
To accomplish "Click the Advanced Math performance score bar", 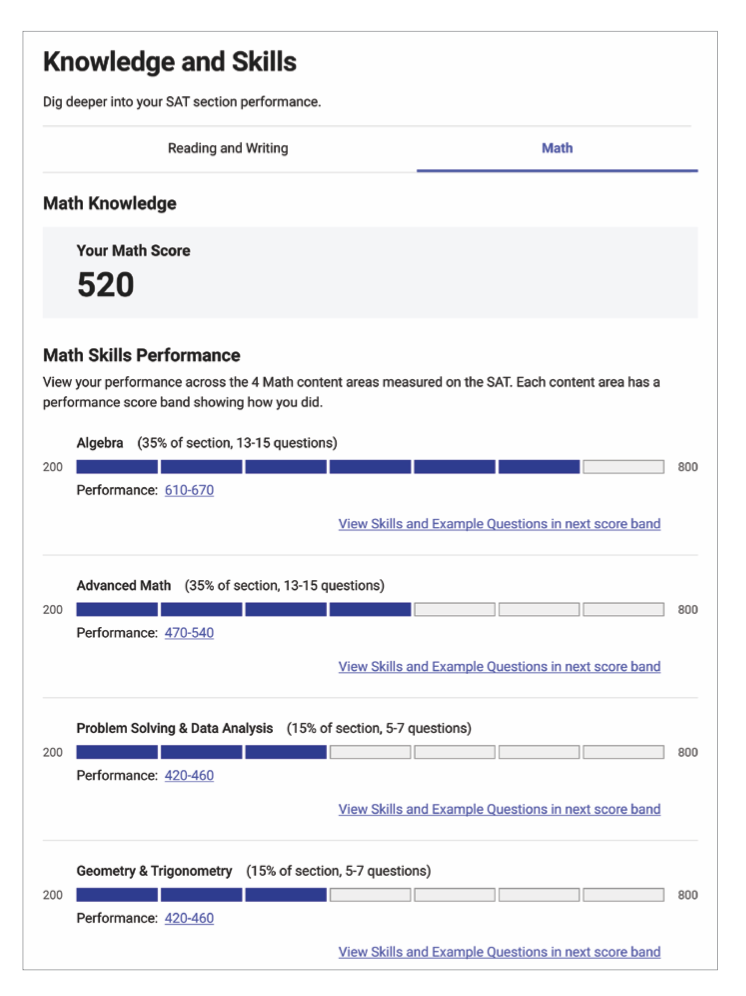I will [370, 610].
